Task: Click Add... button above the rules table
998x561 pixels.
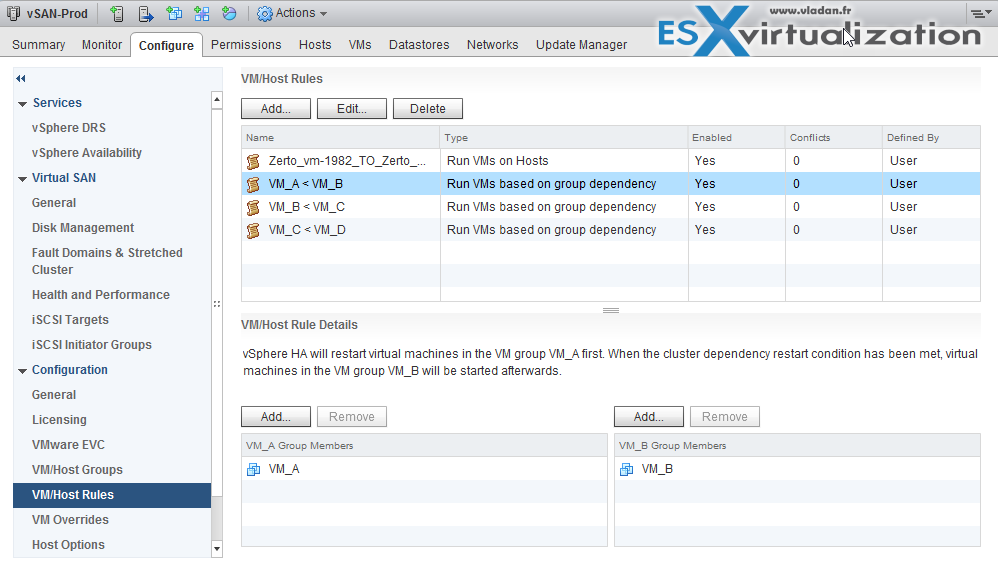Action: tap(276, 109)
